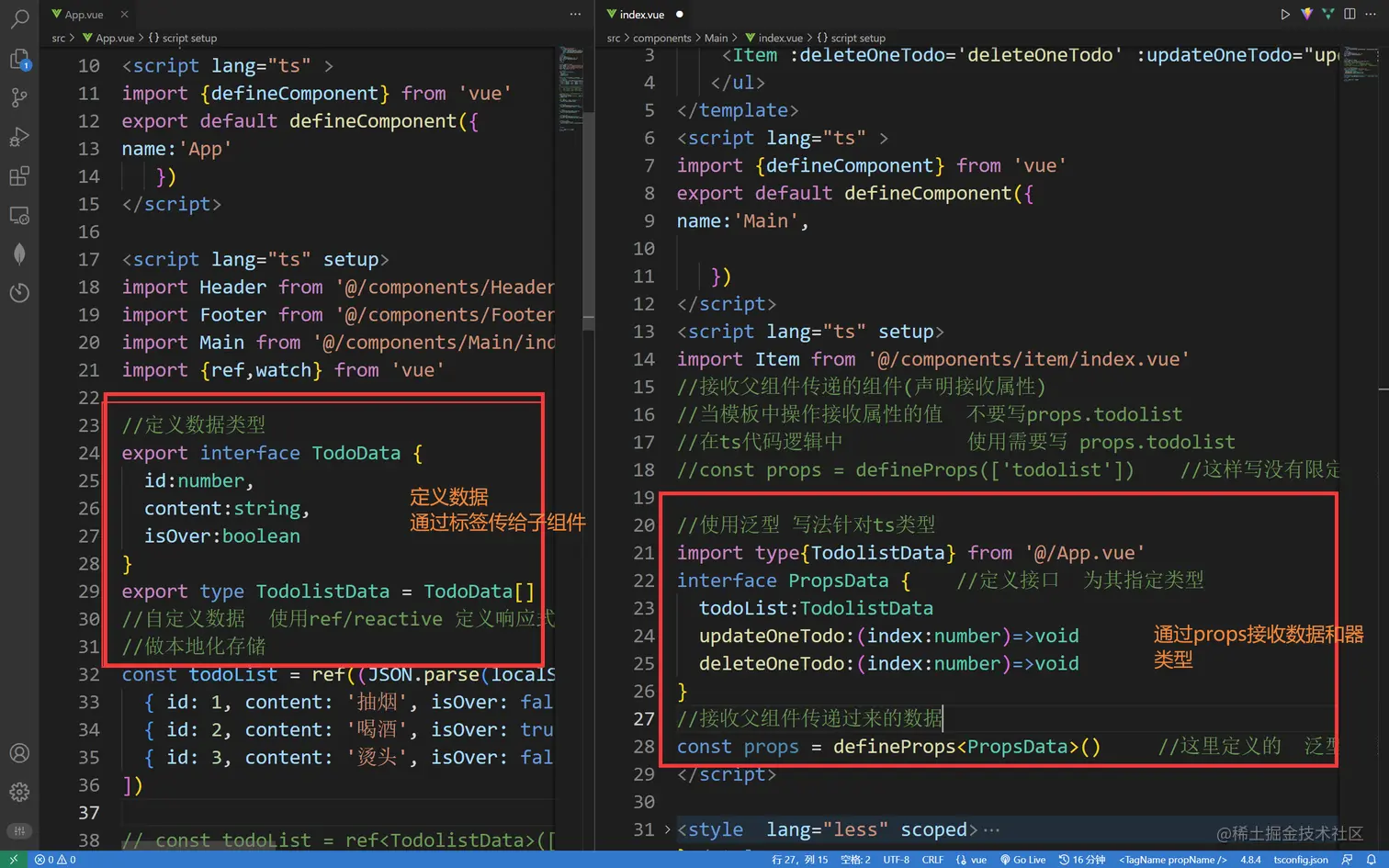Click the right editor minimap
This screenshot has height=868, width=1389.
tap(1361, 64)
